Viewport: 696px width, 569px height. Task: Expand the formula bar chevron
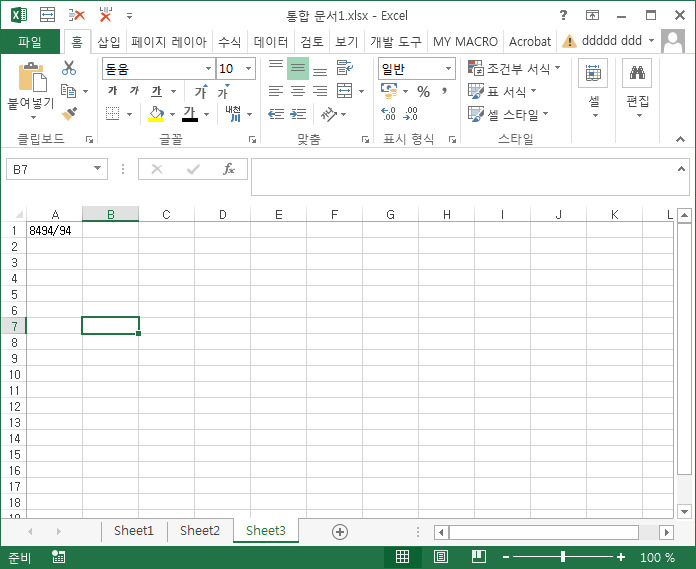click(x=681, y=169)
